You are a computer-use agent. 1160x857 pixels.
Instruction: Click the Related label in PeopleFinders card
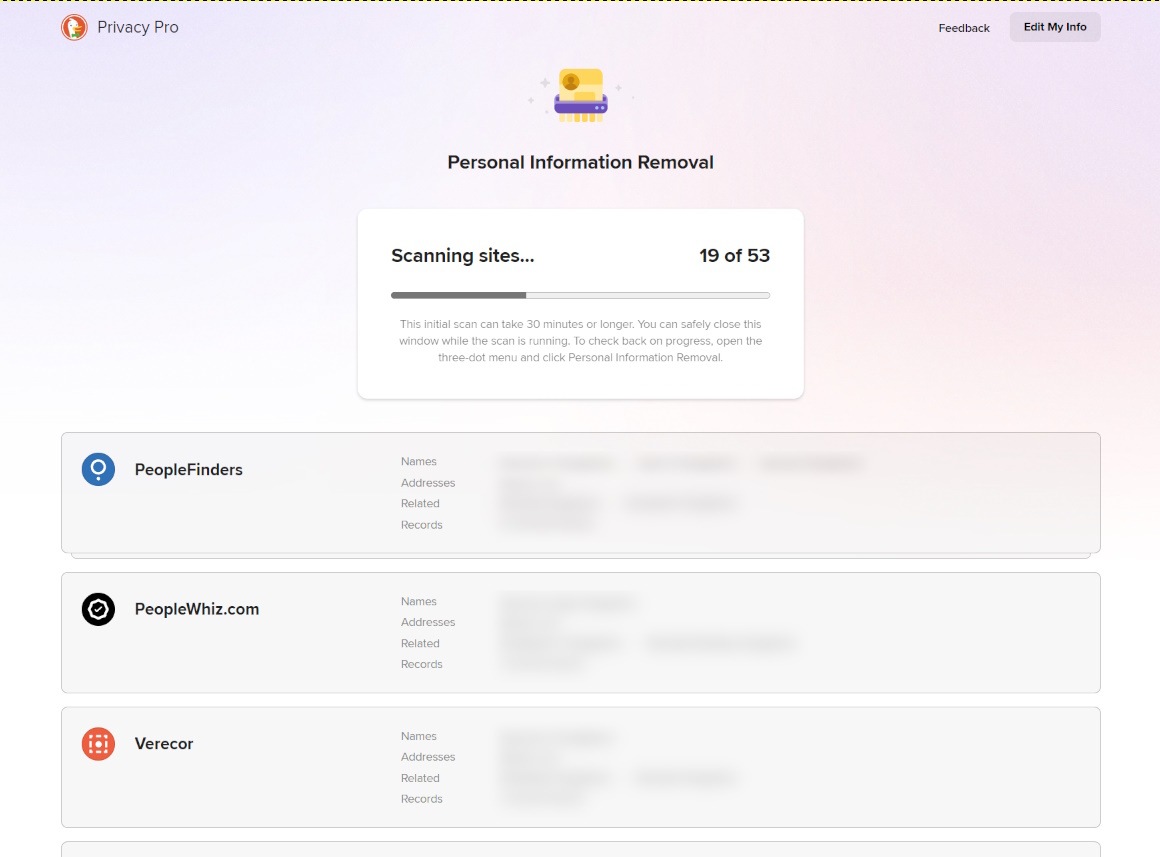(420, 504)
